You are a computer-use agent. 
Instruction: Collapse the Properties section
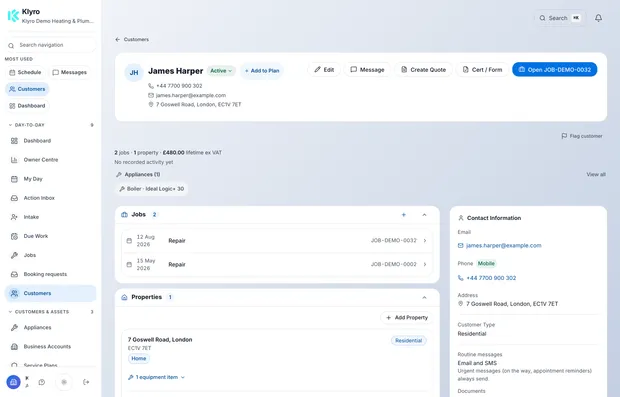424,297
